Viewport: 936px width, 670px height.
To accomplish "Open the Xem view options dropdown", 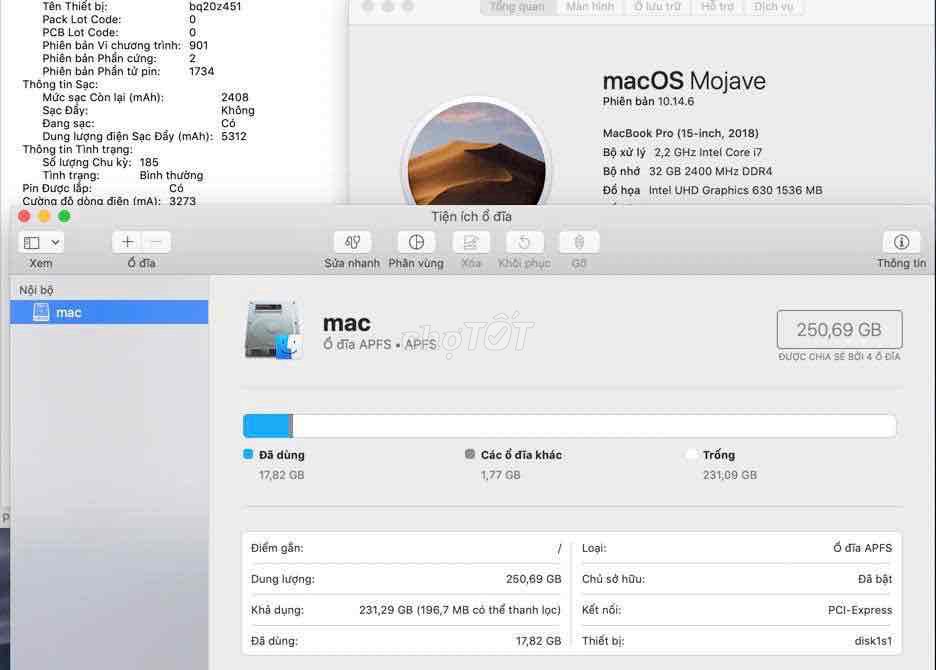I will [x=40, y=241].
